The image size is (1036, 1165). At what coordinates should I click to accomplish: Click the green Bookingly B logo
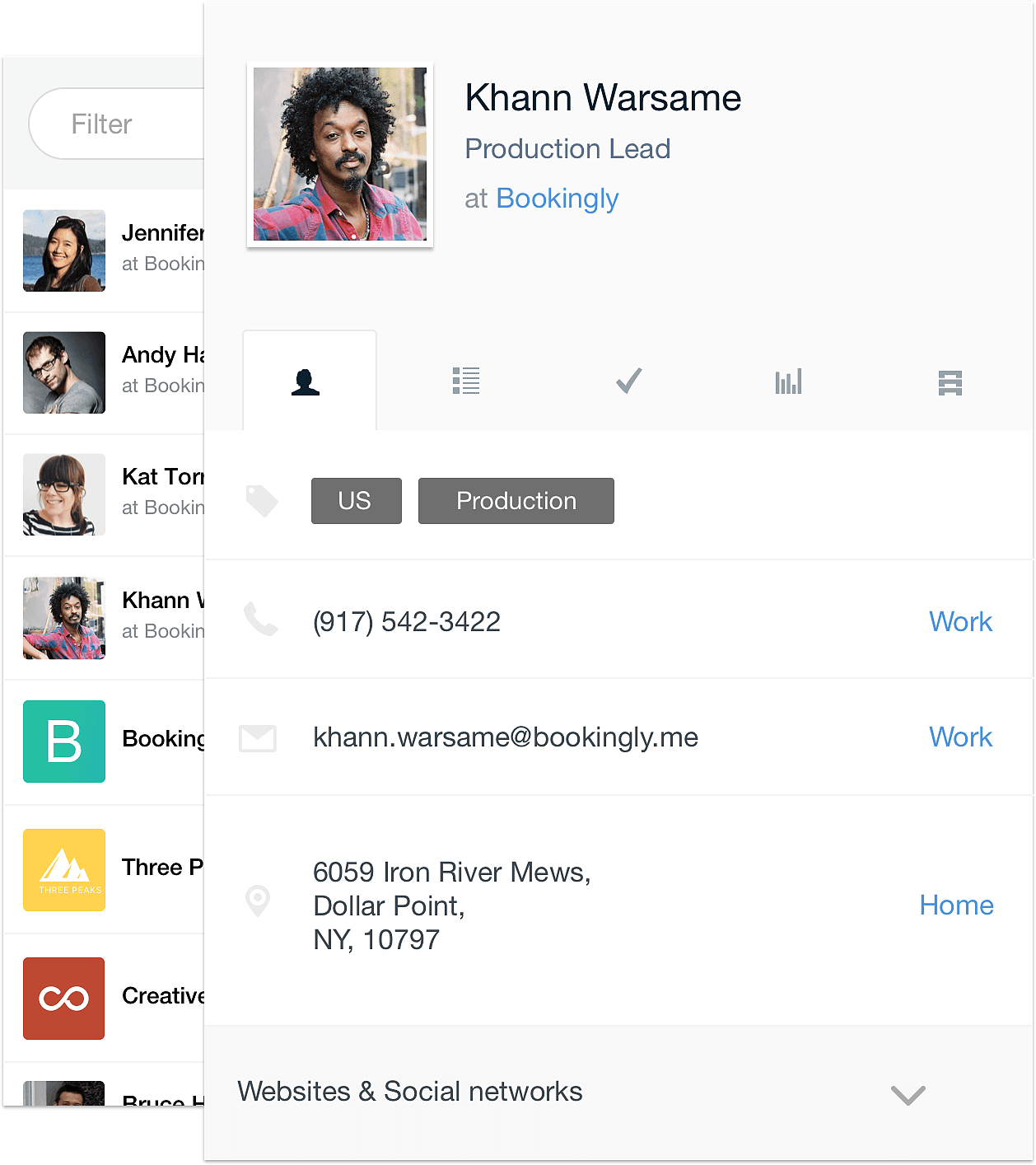[x=64, y=742]
